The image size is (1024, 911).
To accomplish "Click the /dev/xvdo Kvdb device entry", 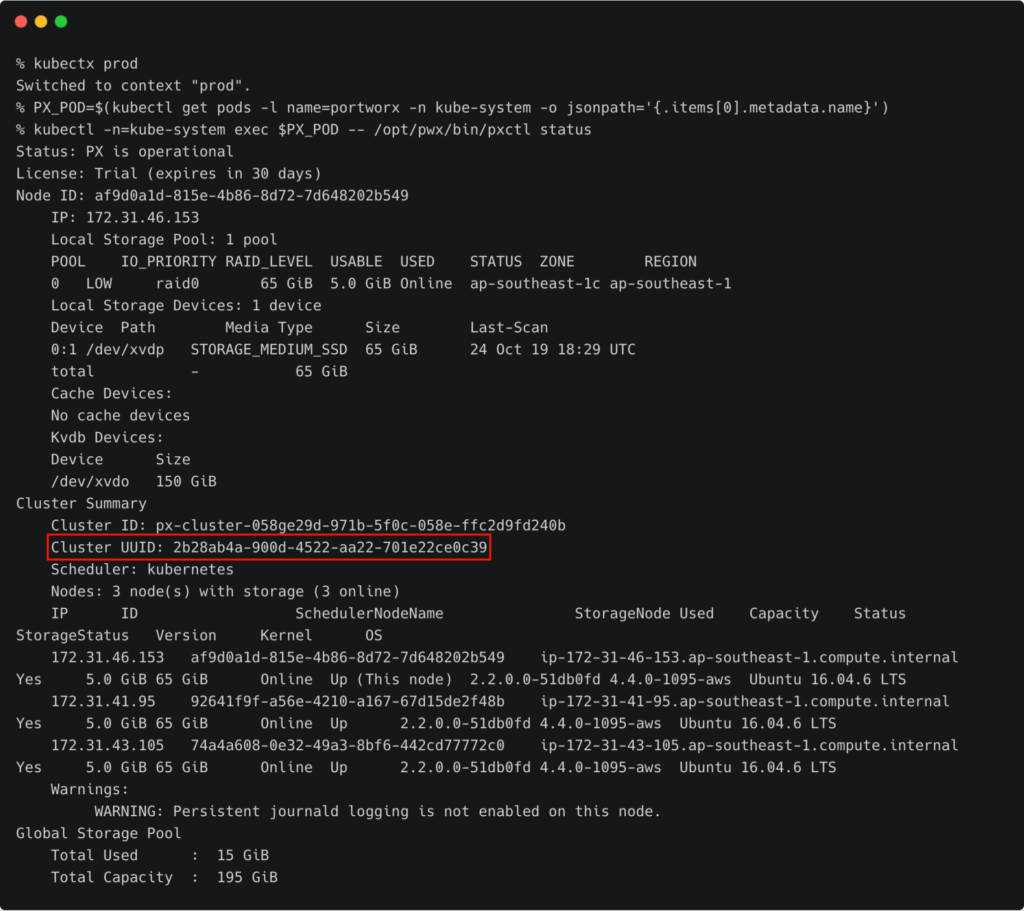I will click(90, 482).
